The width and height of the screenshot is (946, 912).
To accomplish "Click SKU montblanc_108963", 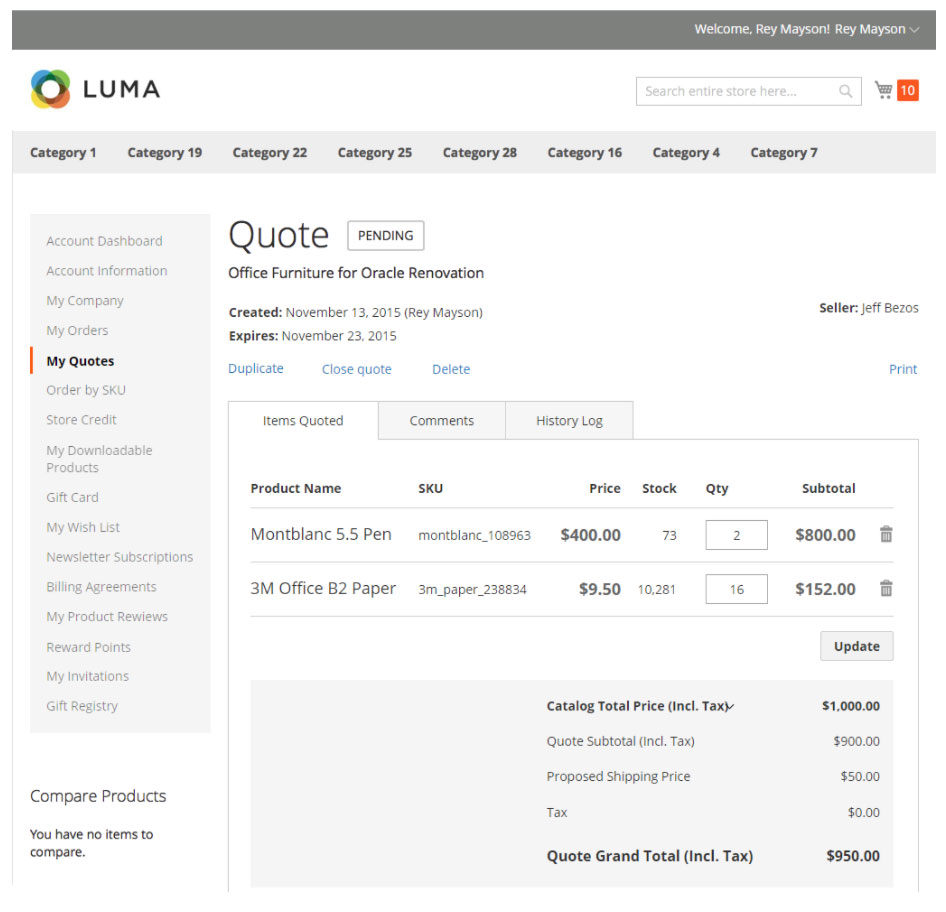I will 474,536.
